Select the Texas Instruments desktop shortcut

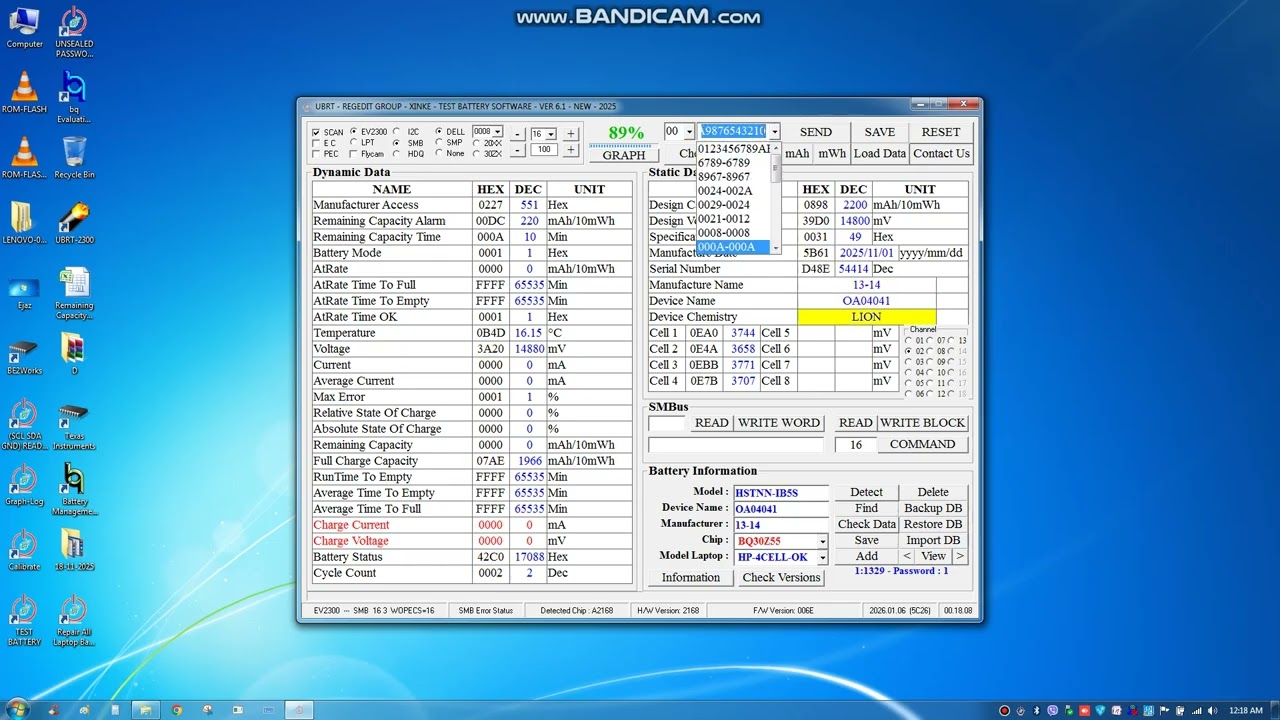74,426
